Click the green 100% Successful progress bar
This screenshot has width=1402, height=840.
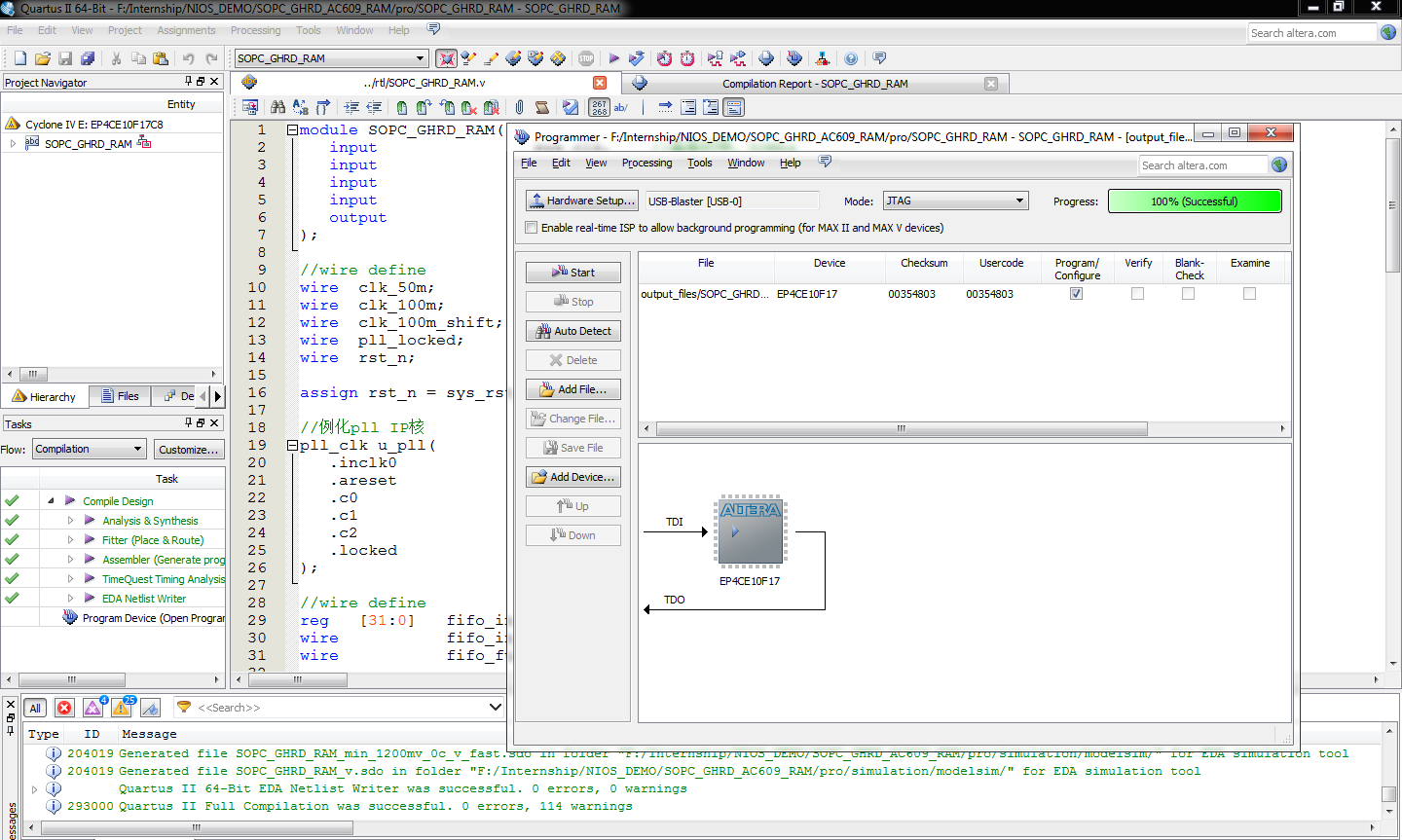[x=1195, y=201]
